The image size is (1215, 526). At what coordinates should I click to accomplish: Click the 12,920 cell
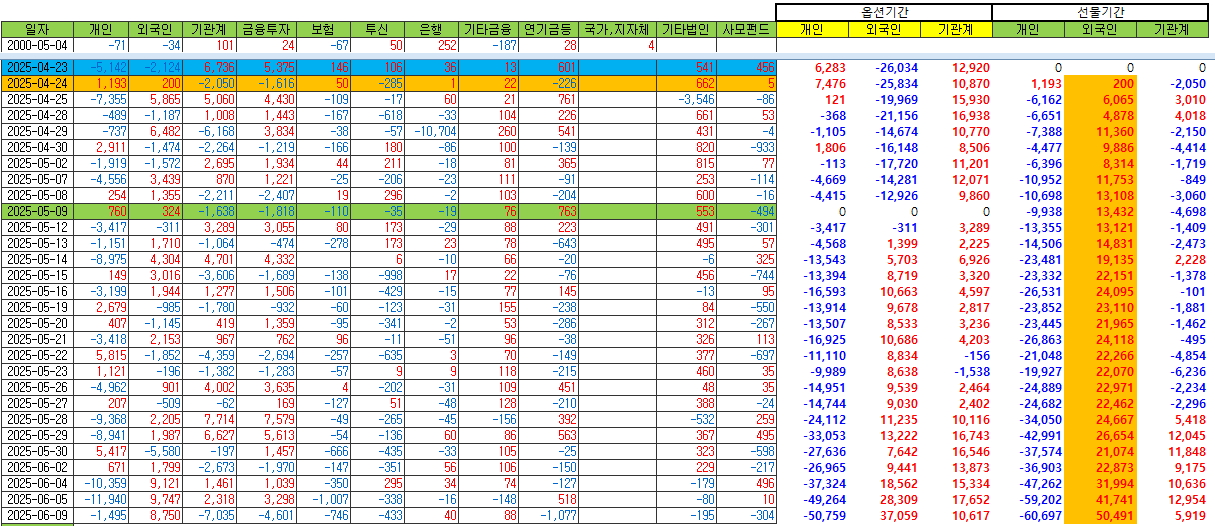(x=955, y=67)
